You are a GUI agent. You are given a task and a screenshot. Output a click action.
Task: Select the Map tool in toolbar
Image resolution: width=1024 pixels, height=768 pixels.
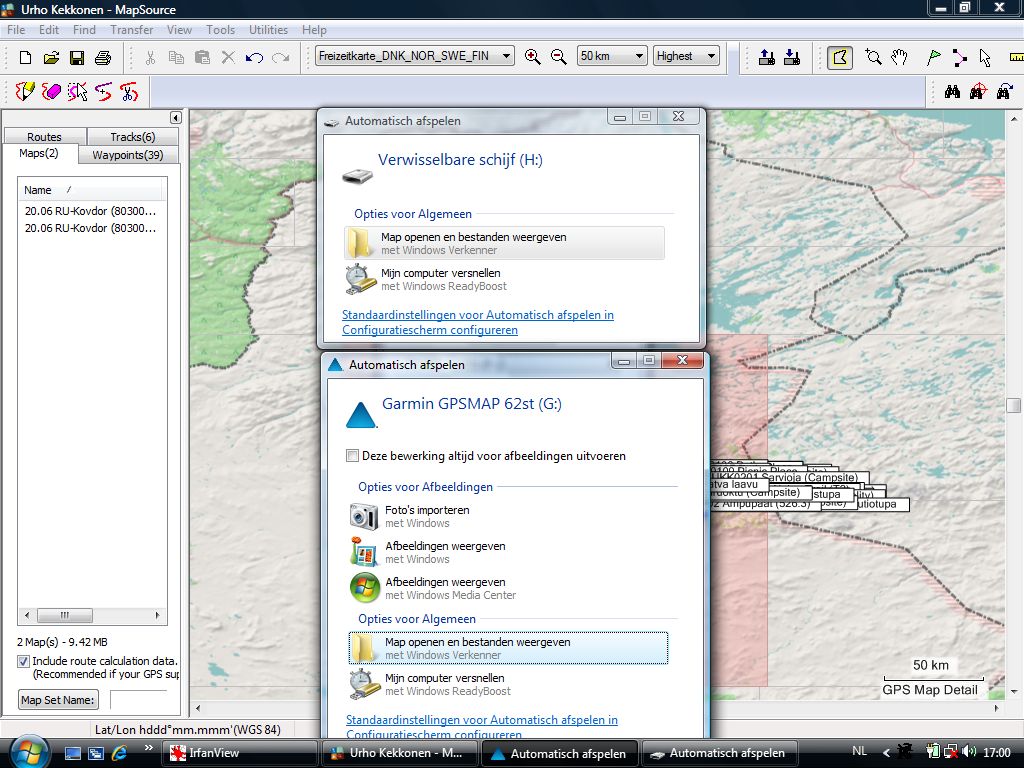pos(840,57)
